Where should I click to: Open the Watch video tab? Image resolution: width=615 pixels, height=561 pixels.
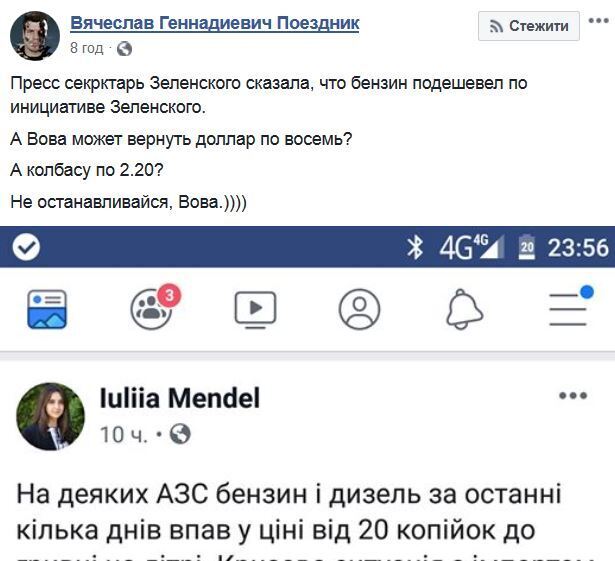(255, 310)
